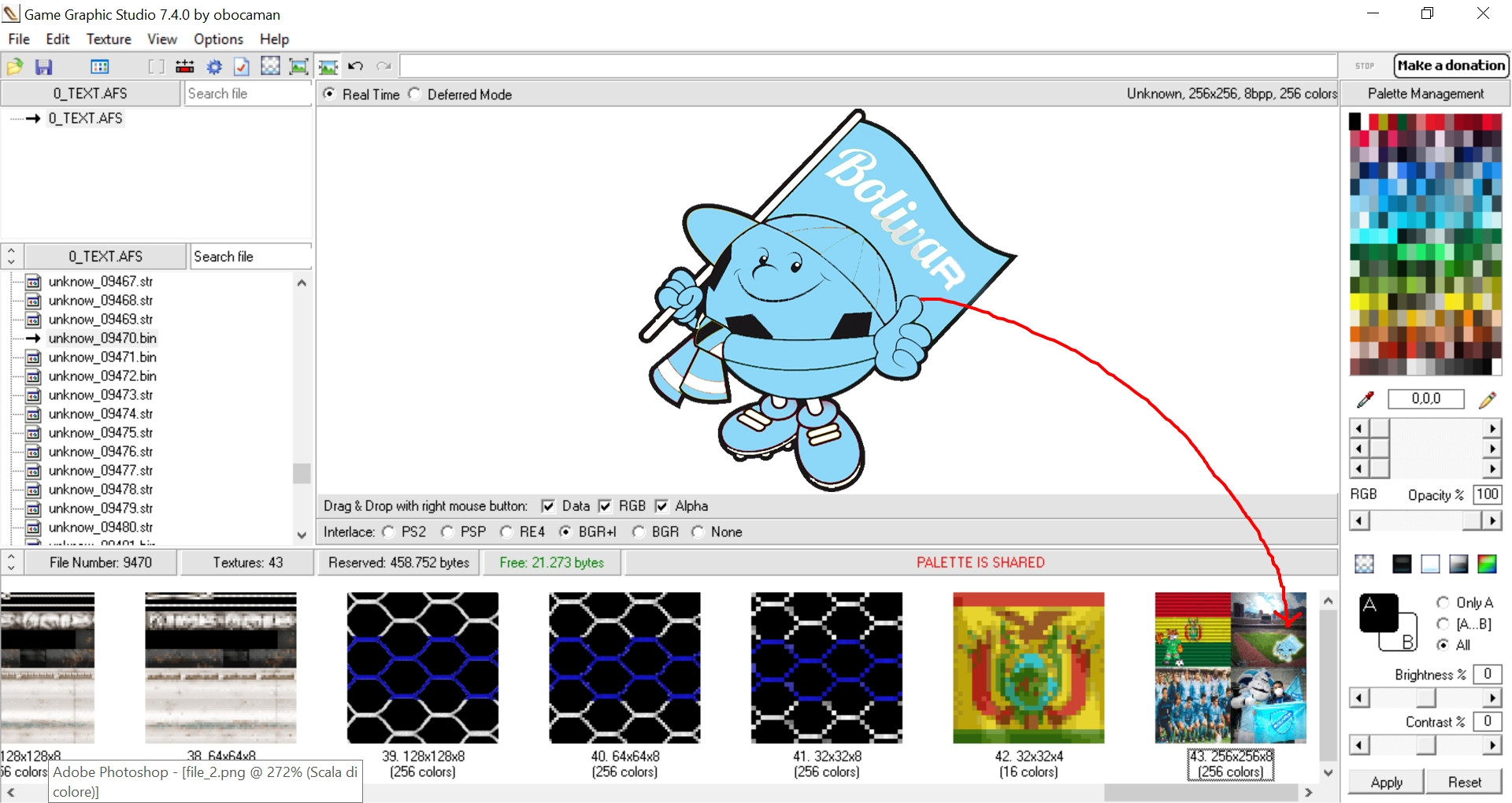Select unknow_09471.bin in the file list
Screen dimensions: 1512x803
click(x=102, y=357)
